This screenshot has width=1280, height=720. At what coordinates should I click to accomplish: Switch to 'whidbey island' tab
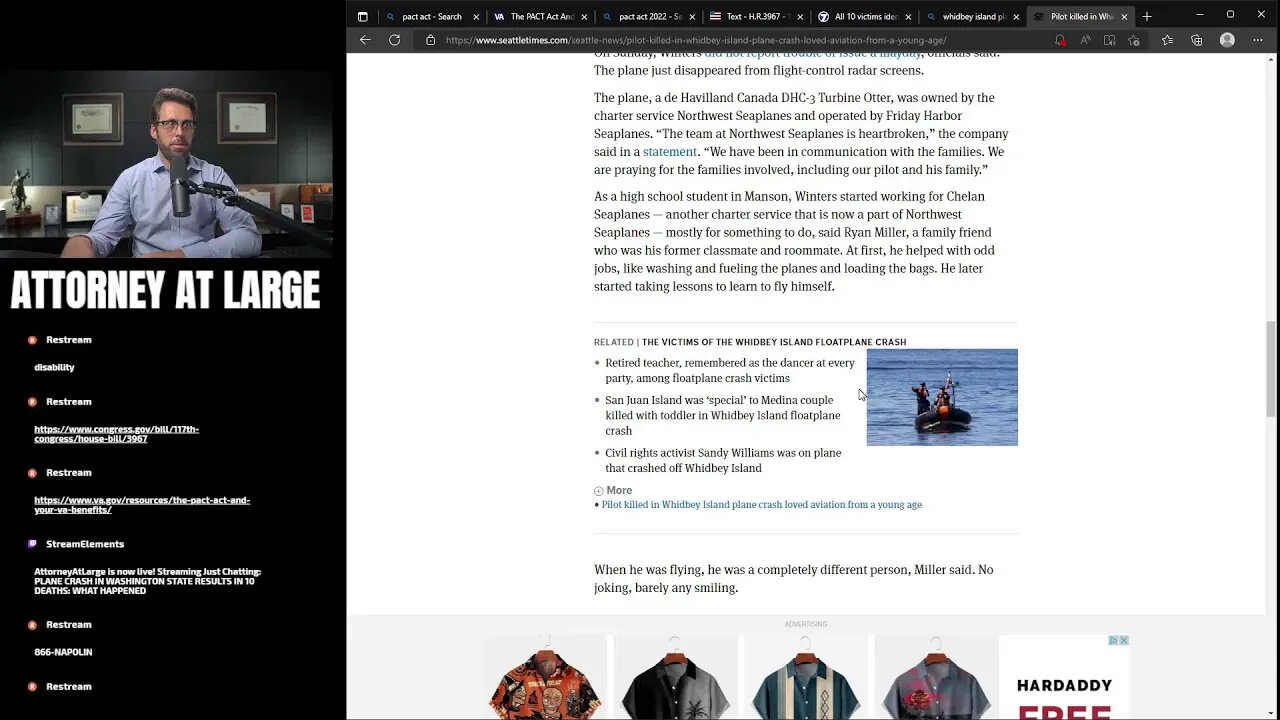(x=972, y=17)
